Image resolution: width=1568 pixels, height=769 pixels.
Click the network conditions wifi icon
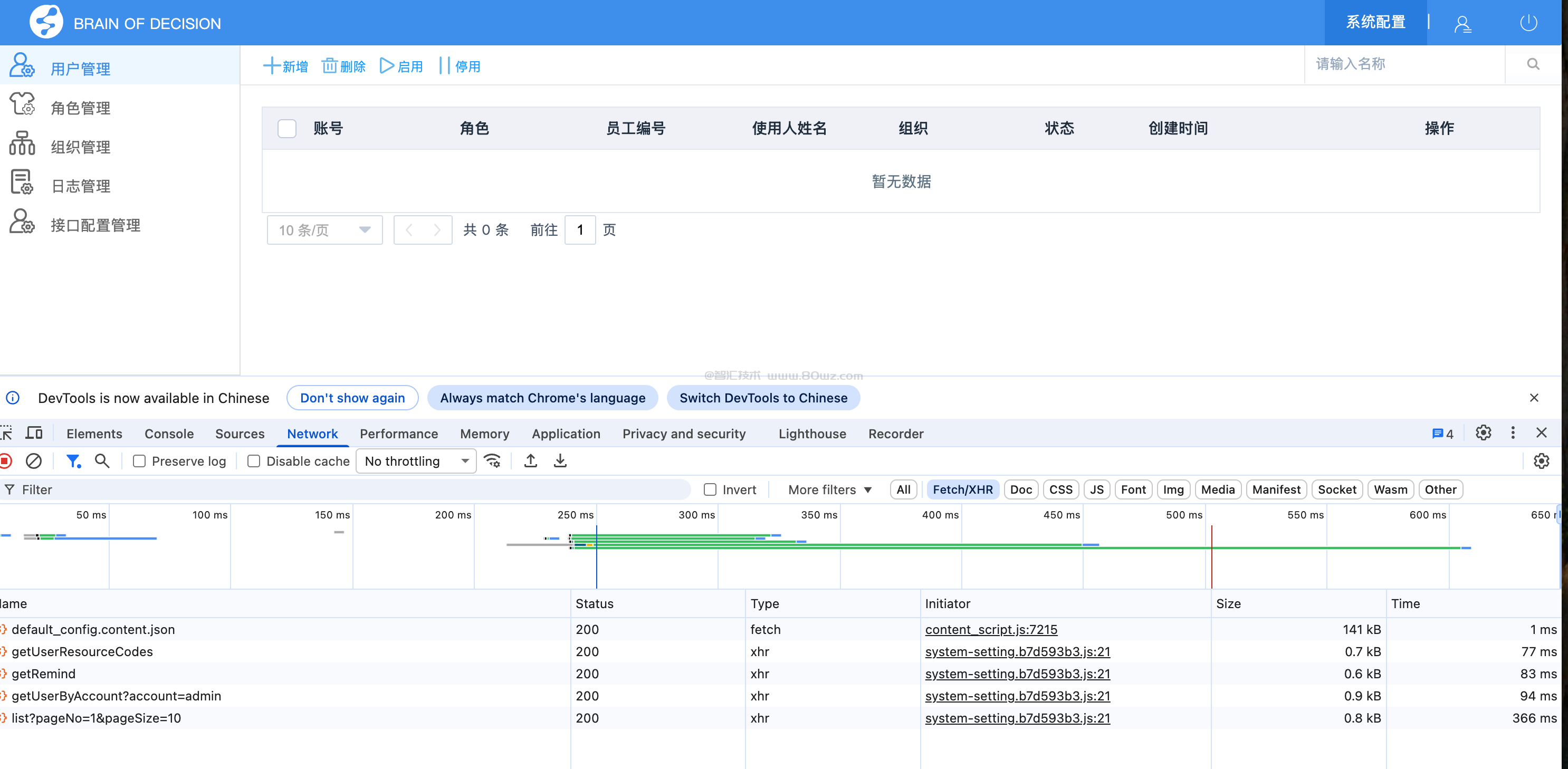coord(492,461)
